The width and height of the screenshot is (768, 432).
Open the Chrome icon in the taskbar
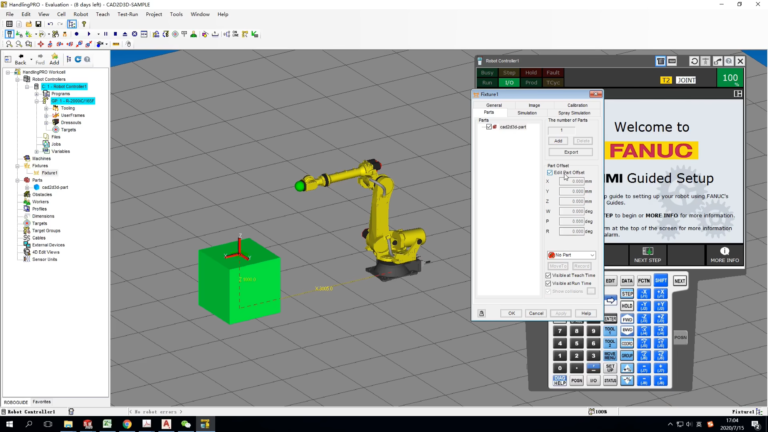pos(127,424)
